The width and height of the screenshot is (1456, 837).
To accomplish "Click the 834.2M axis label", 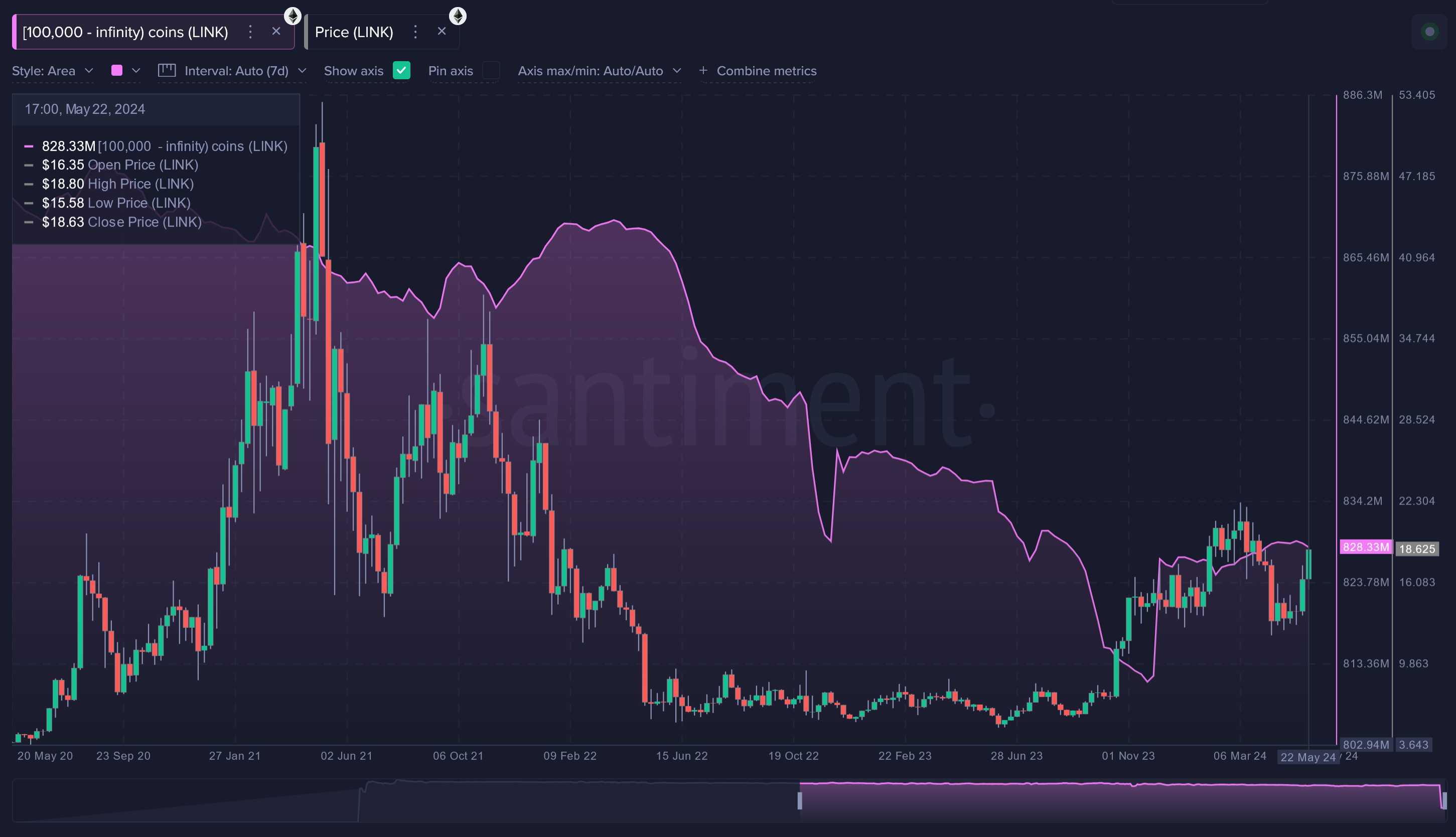I will pyautogui.click(x=1362, y=500).
